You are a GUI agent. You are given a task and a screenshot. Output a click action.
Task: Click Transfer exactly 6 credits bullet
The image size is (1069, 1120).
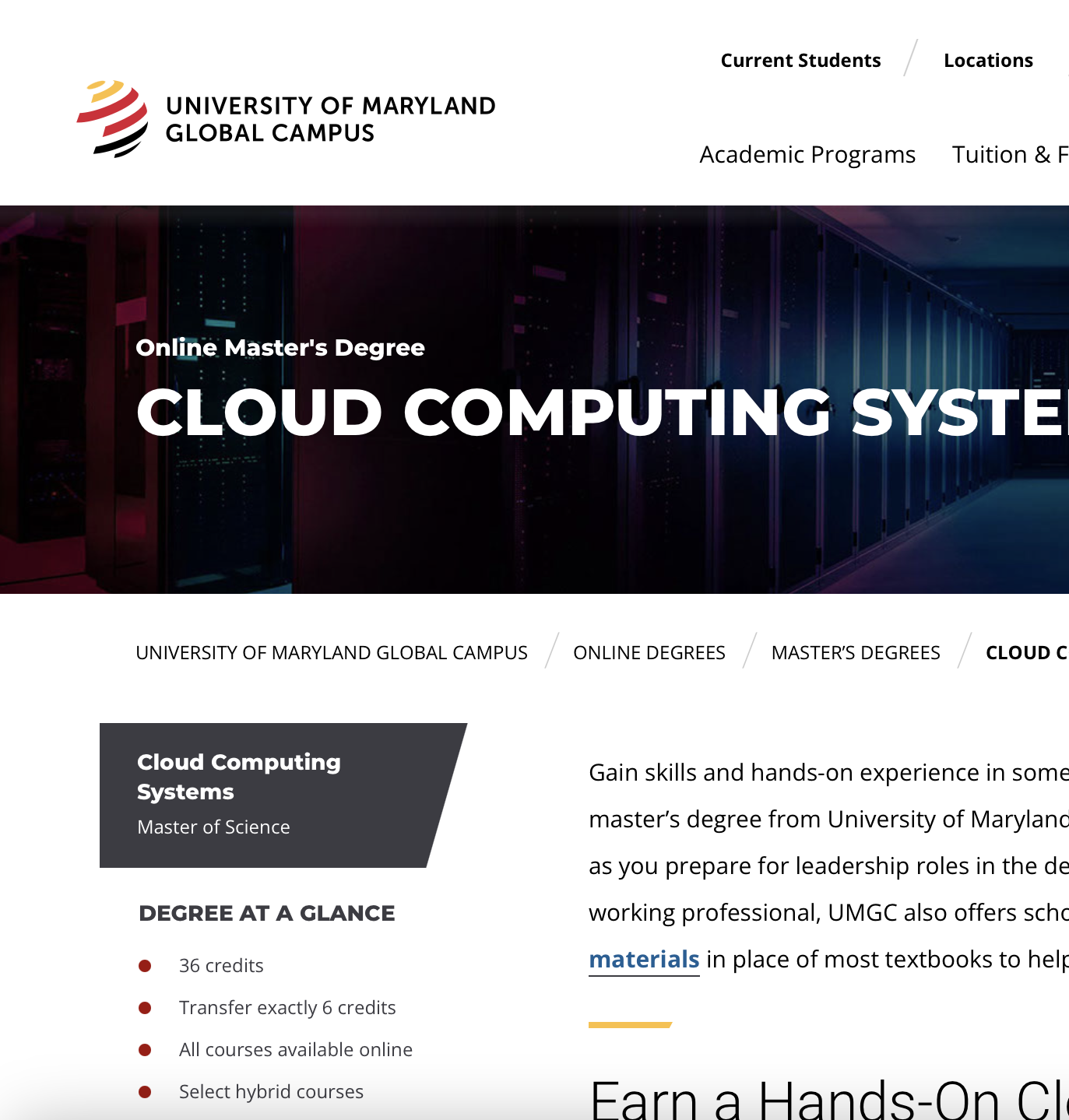click(287, 1007)
